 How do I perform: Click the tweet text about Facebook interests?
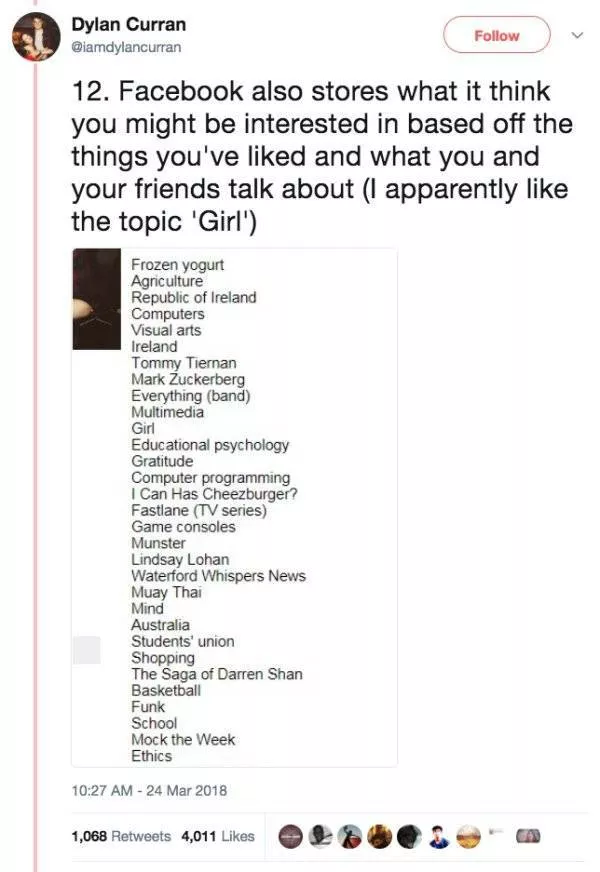pyautogui.click(x=320, y=157)
